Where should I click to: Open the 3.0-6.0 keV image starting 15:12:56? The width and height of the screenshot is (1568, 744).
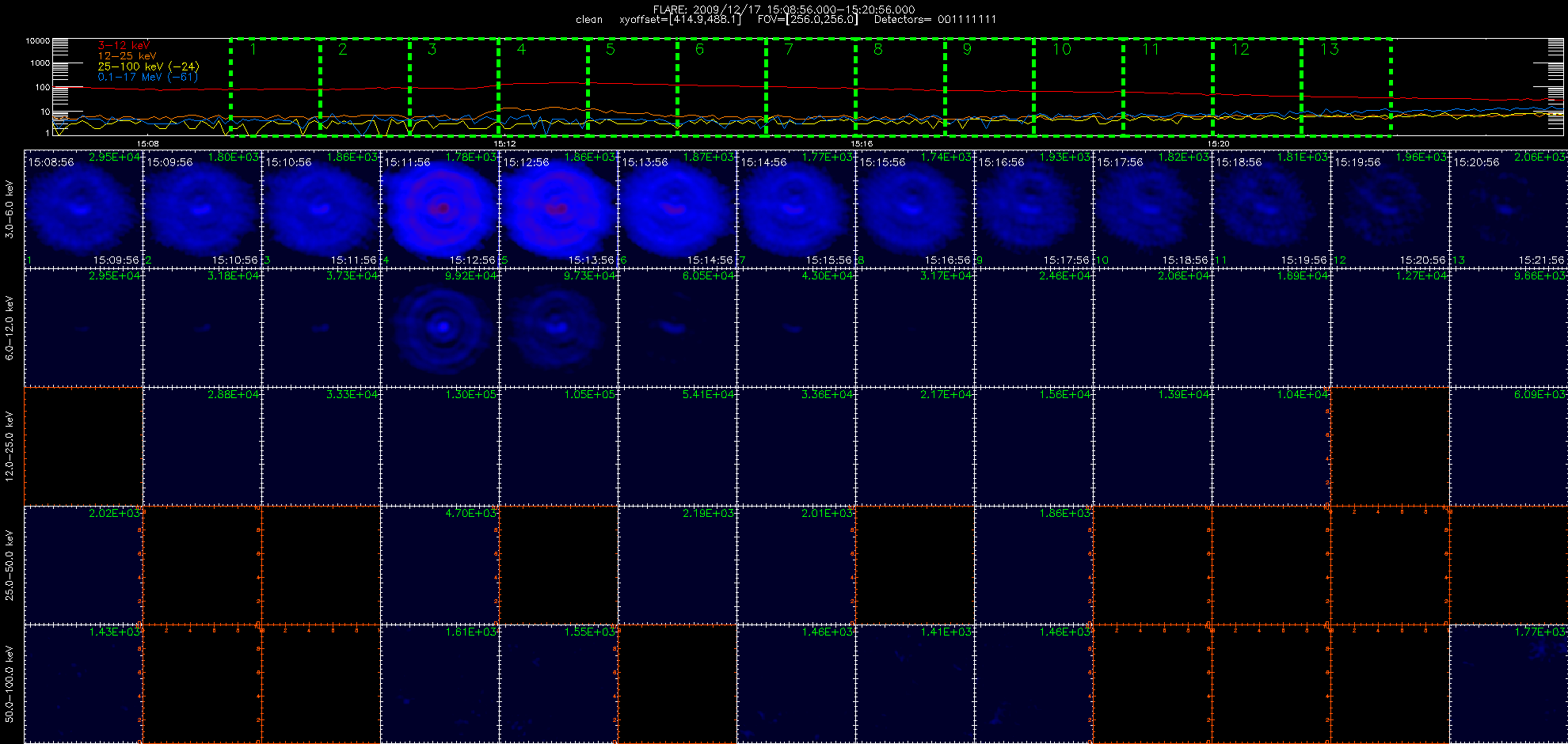coord(559,209)
